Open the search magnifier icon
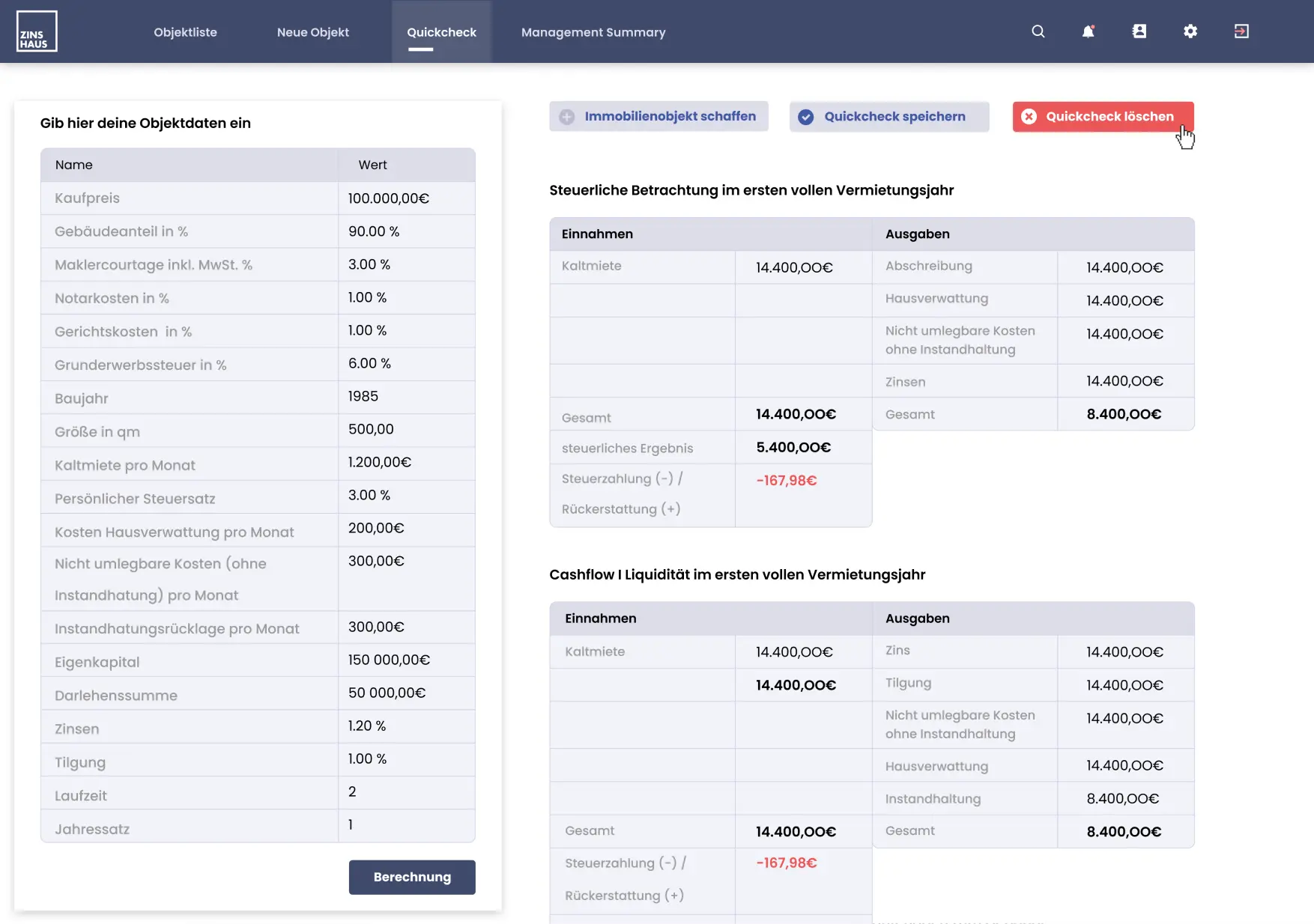 coord(1038,31)
